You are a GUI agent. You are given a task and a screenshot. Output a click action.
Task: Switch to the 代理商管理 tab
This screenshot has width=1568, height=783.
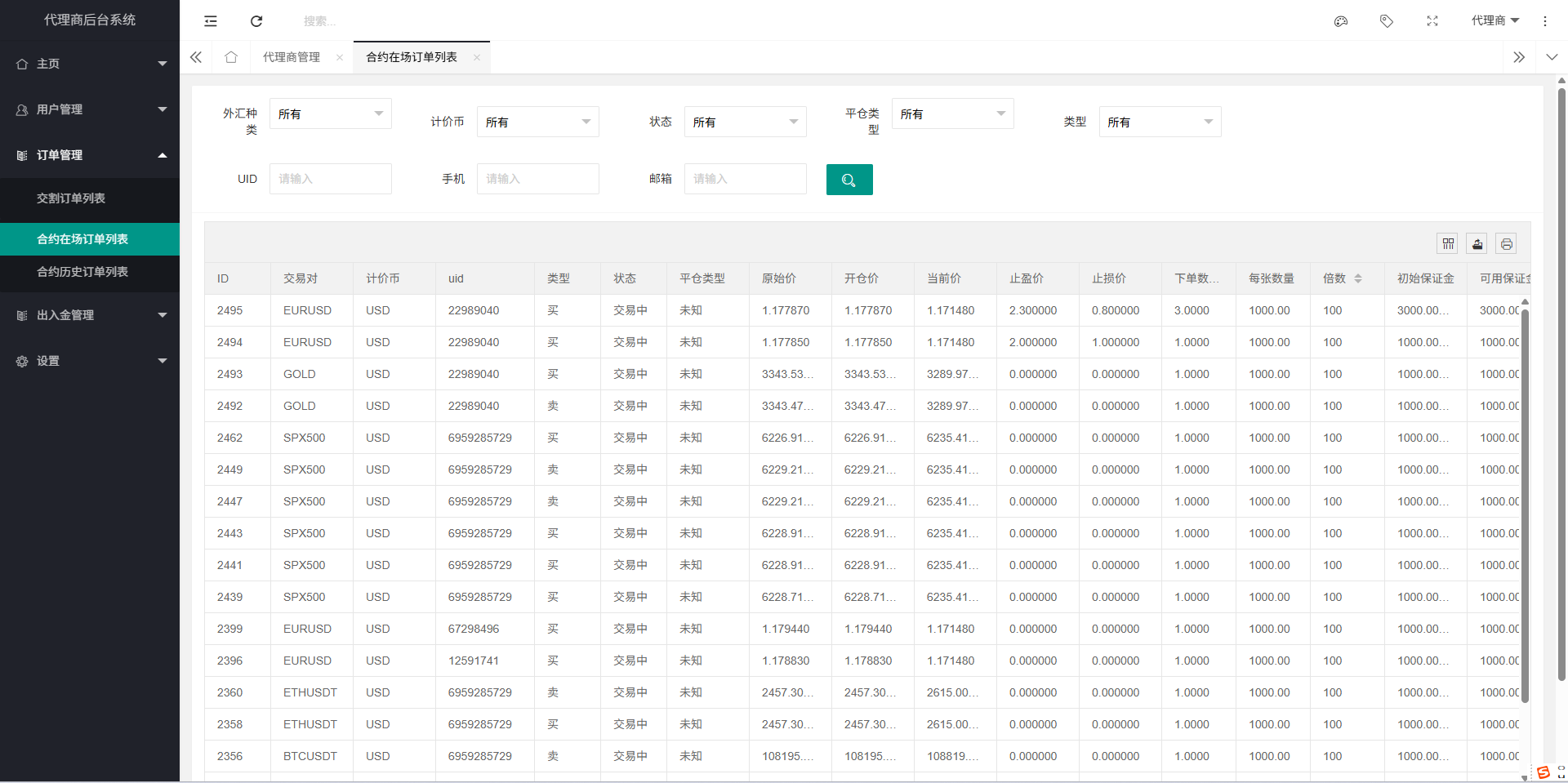[292, 57]
